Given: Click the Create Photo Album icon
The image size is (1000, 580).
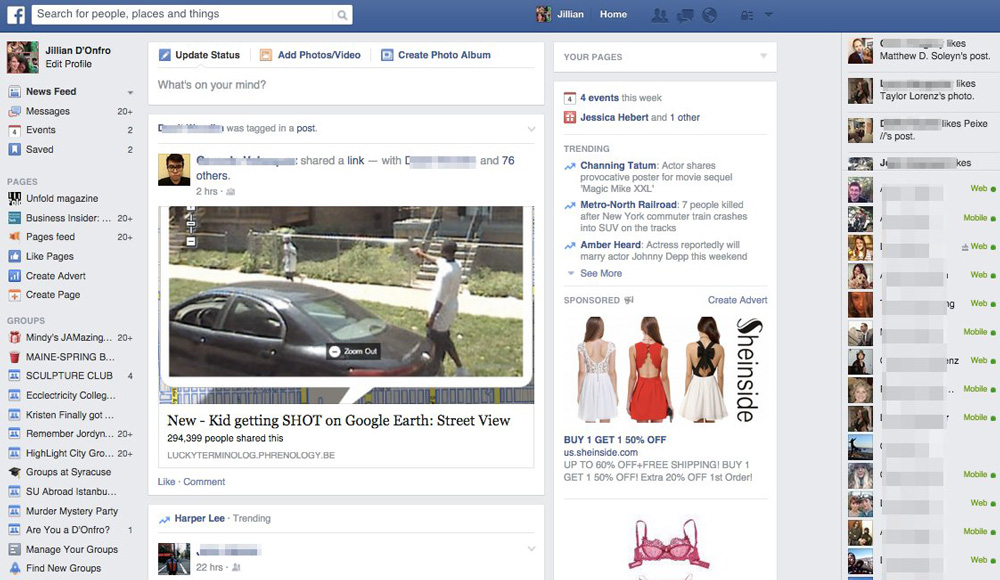Looking at the screenshot, I should [x=387, y=55].
